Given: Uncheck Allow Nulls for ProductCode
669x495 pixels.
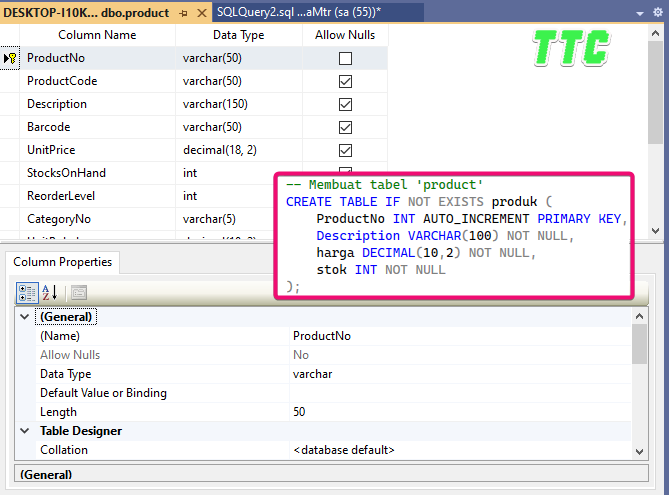Looking at the screenshot, I should point(345,81).
